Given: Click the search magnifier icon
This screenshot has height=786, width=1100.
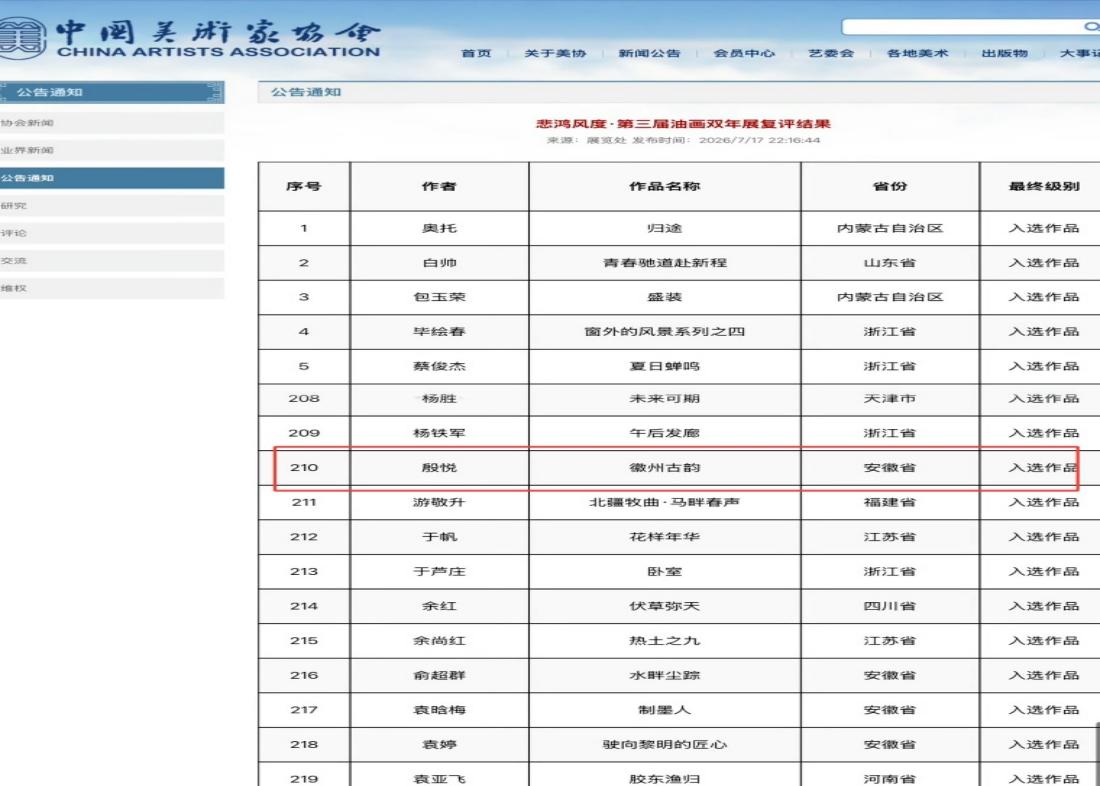Looking at the screenshot, I should click(1092, 27).
